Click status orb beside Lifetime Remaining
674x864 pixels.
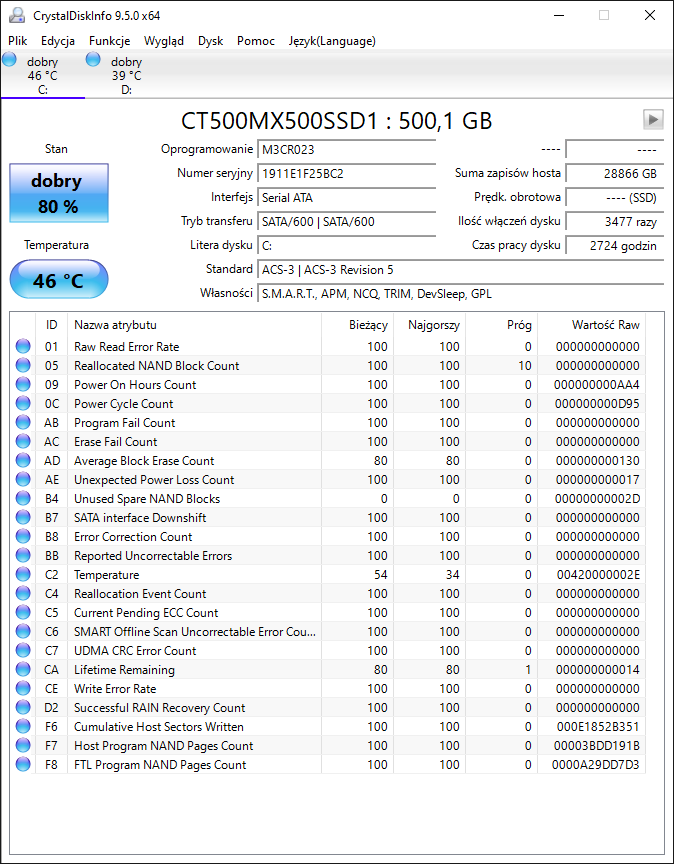pos(23,669)
